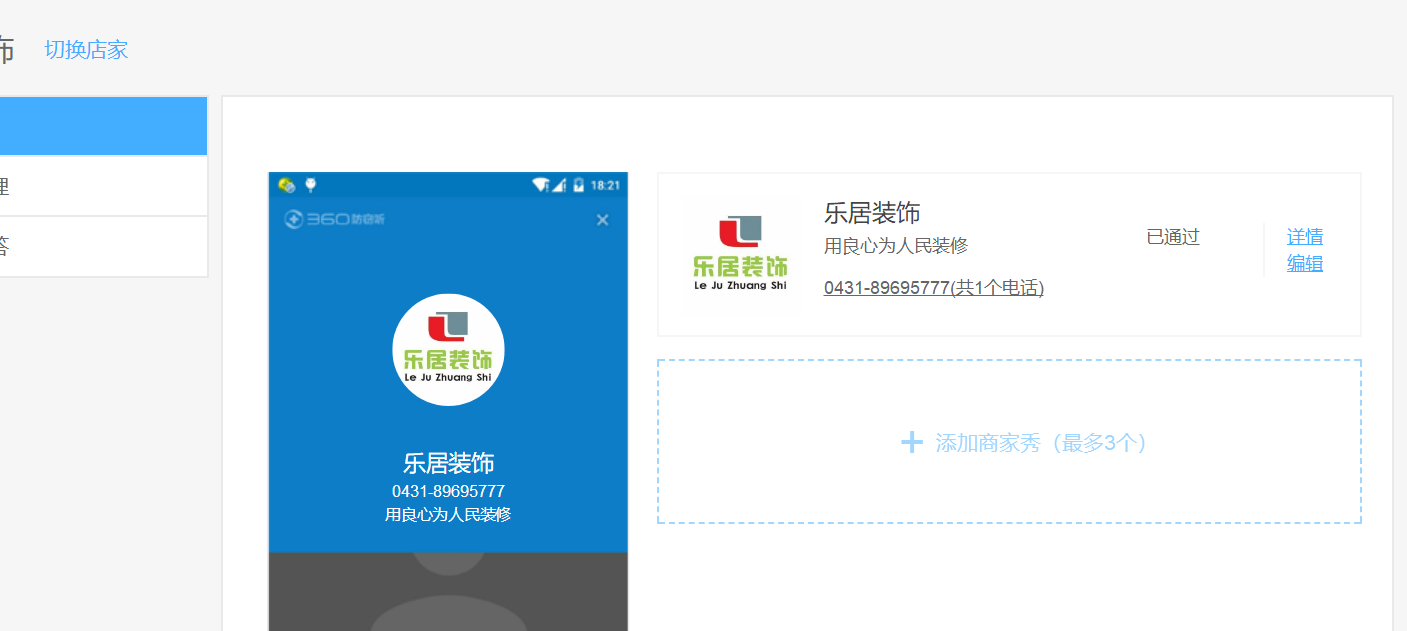Click the 已通过 status label
Screen dimensions: 1407x631
tap(1173, 237)
